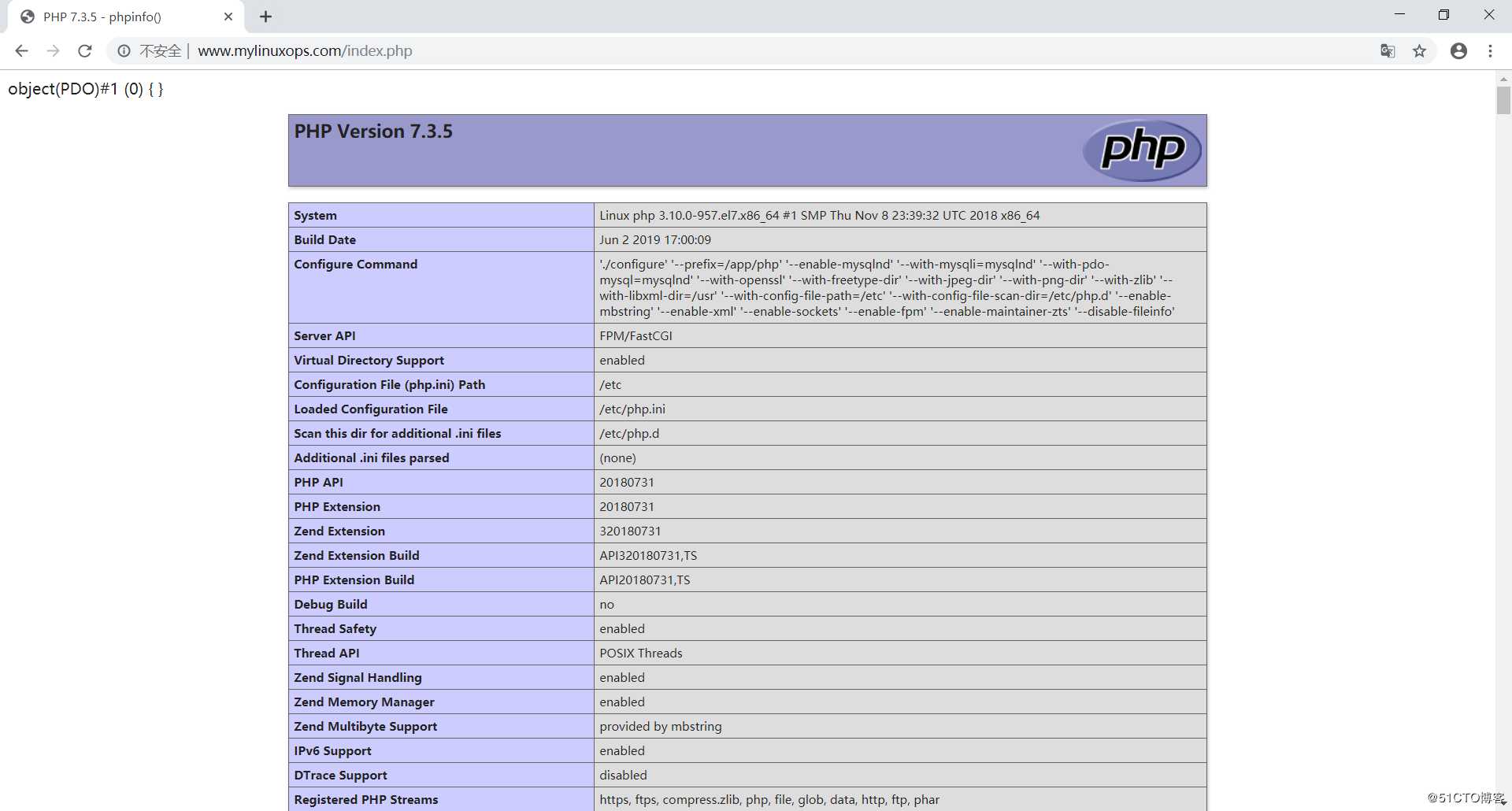Click the 'https, ftps, compress.zlib' streams value
1512x811 pixels.
pos(769,800)
